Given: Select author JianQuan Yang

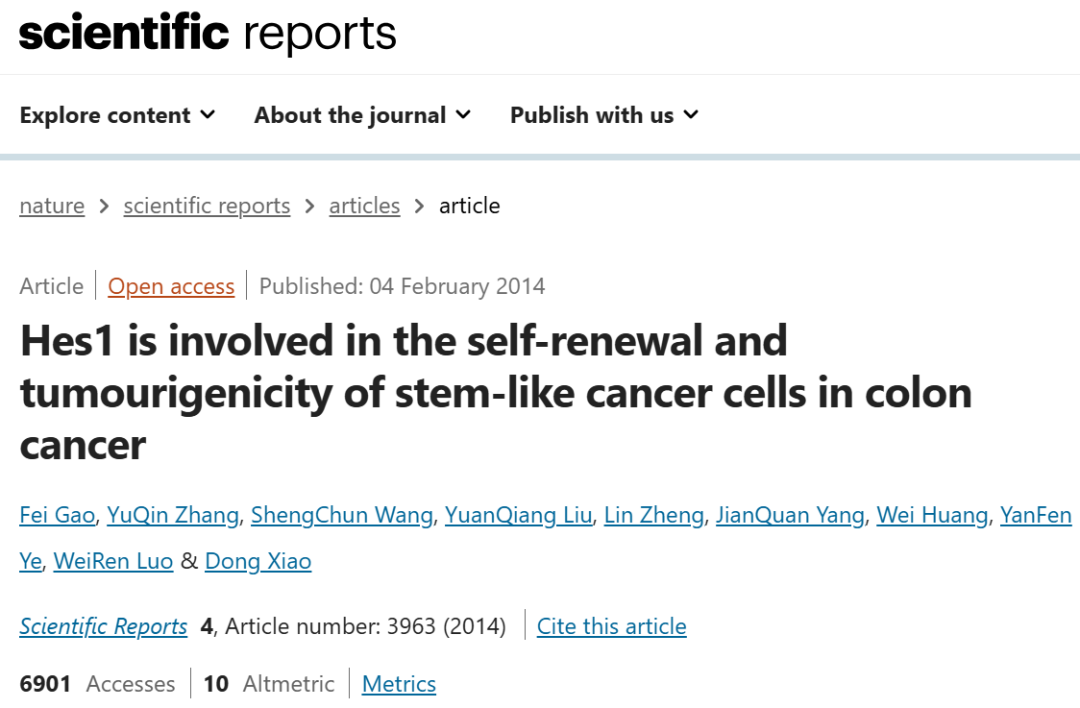Looking at the screenshot, I should (790, 515).
